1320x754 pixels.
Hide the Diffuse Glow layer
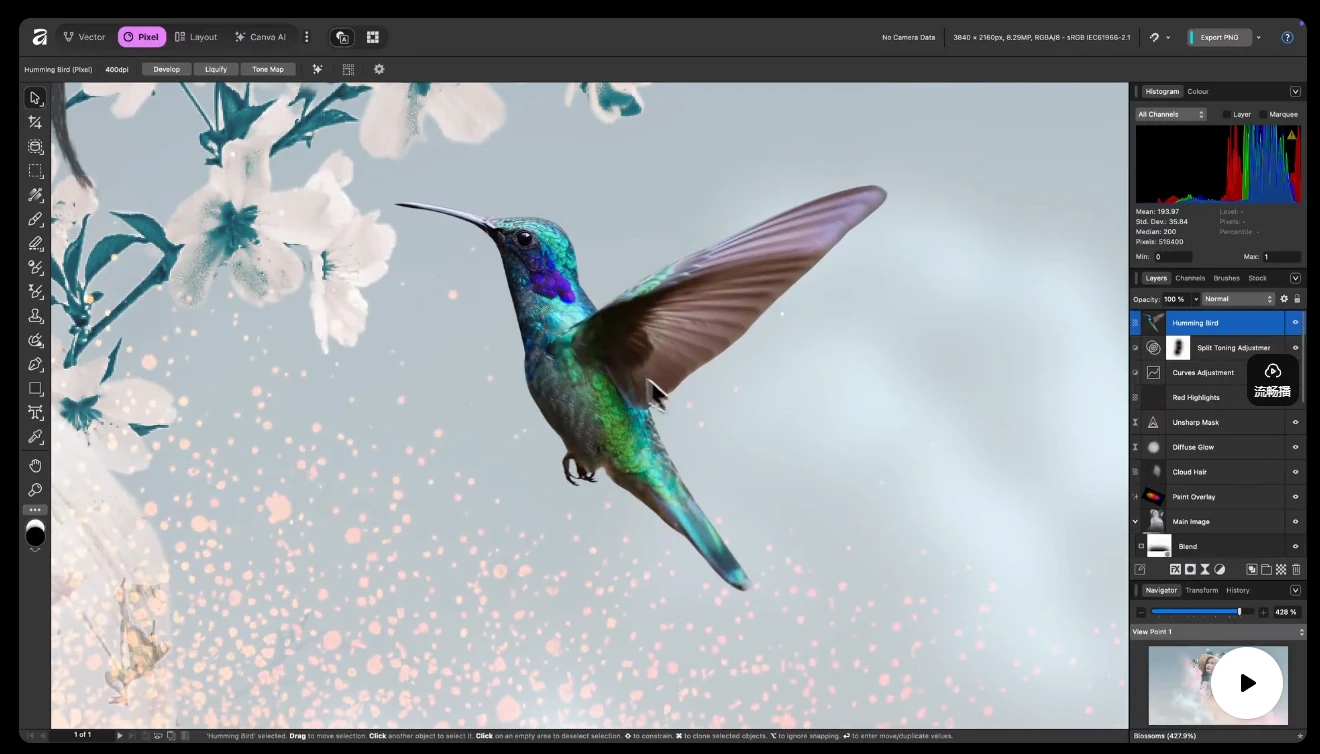coord(1295,447)
